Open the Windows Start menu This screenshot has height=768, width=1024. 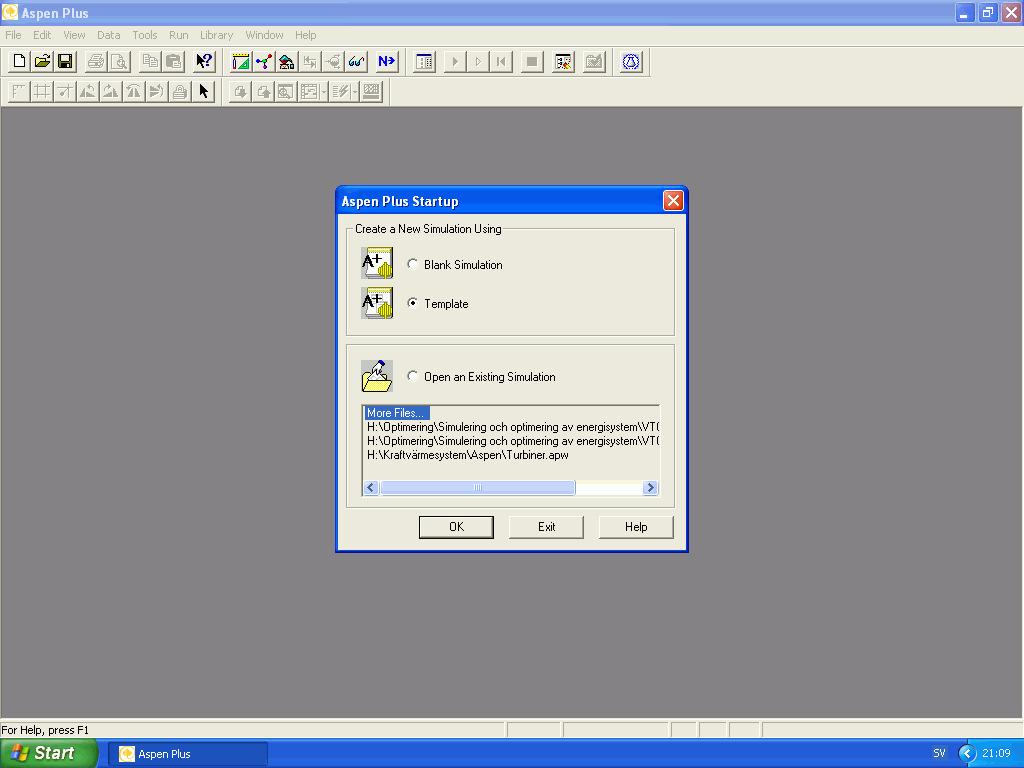click(48, 753)
